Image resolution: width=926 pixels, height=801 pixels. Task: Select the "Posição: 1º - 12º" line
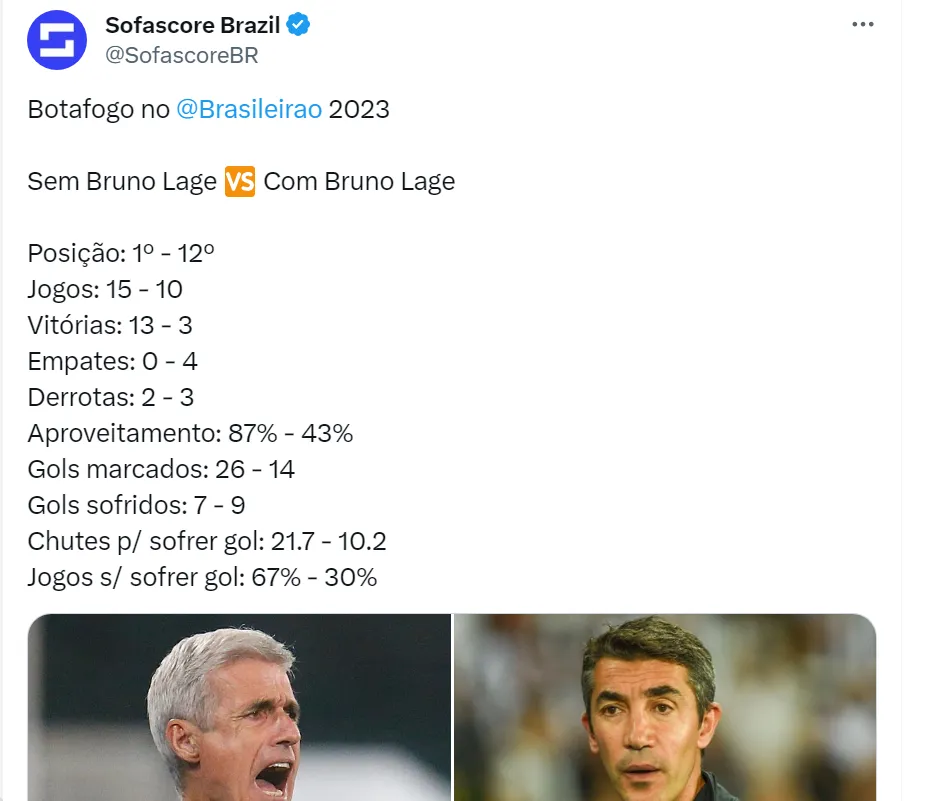coord(121,254)
